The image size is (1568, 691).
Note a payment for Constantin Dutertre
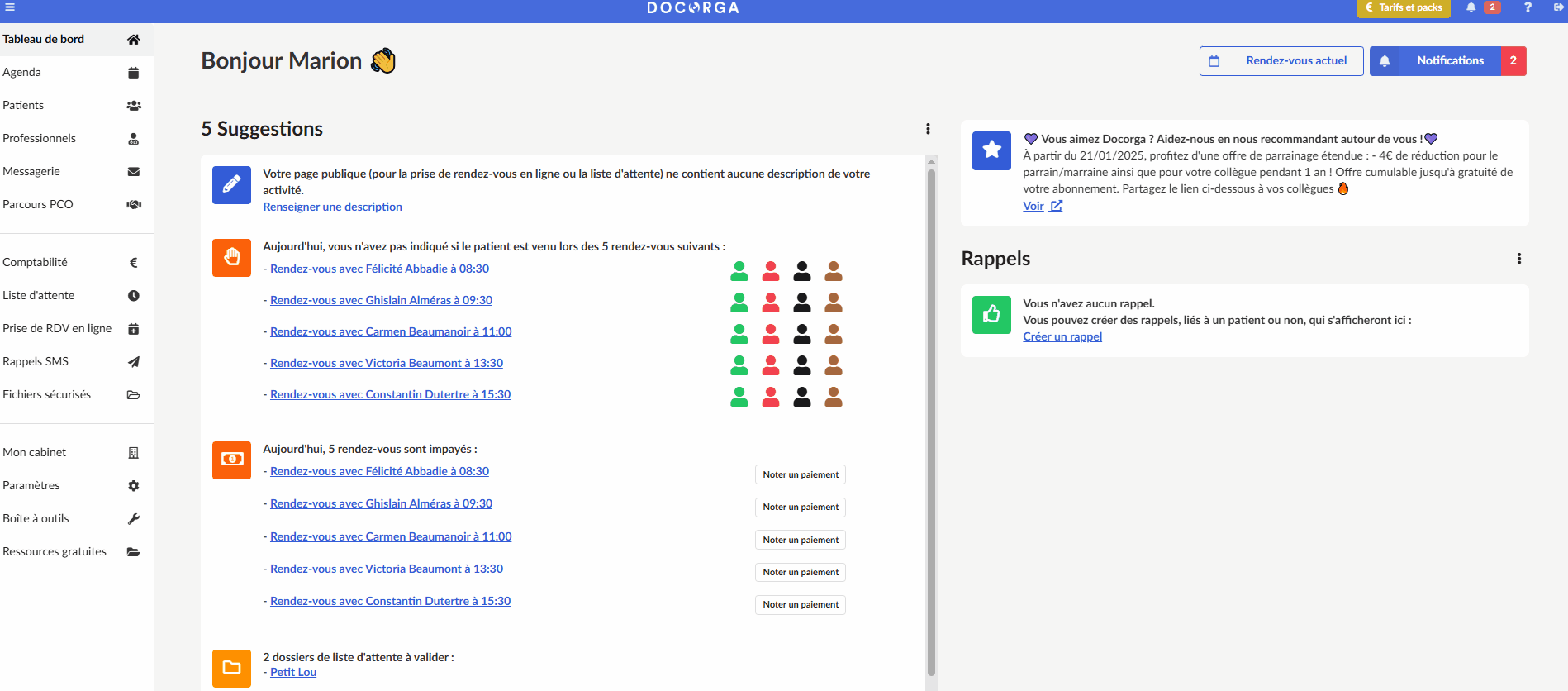pyautogui.click(x=801, y=604)
